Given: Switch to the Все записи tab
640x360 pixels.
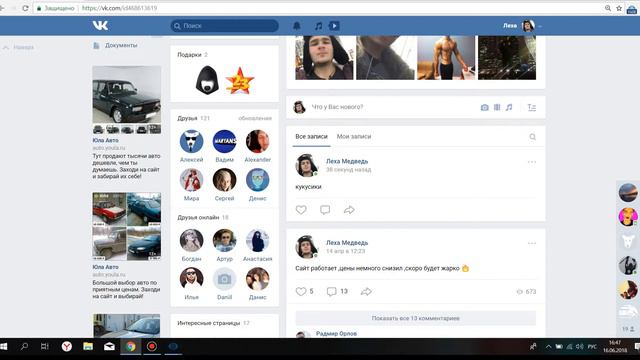Looking at the screenshot, I should 311,136.
